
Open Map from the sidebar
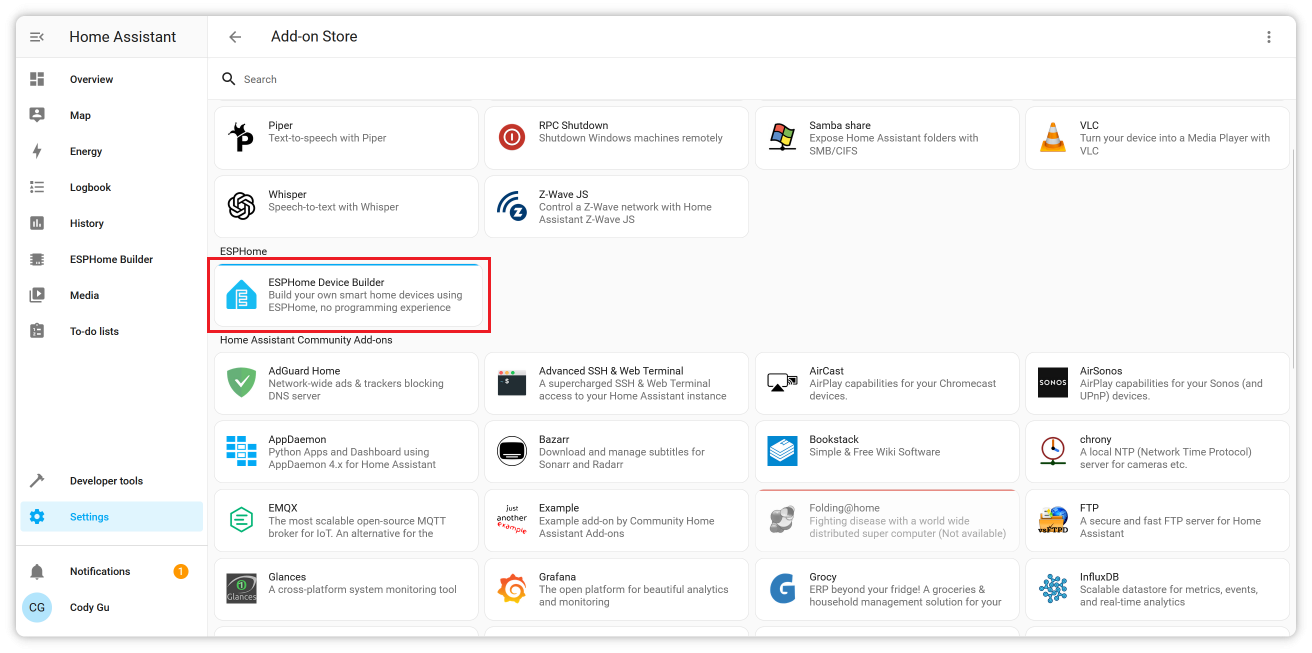click(112, 115)
